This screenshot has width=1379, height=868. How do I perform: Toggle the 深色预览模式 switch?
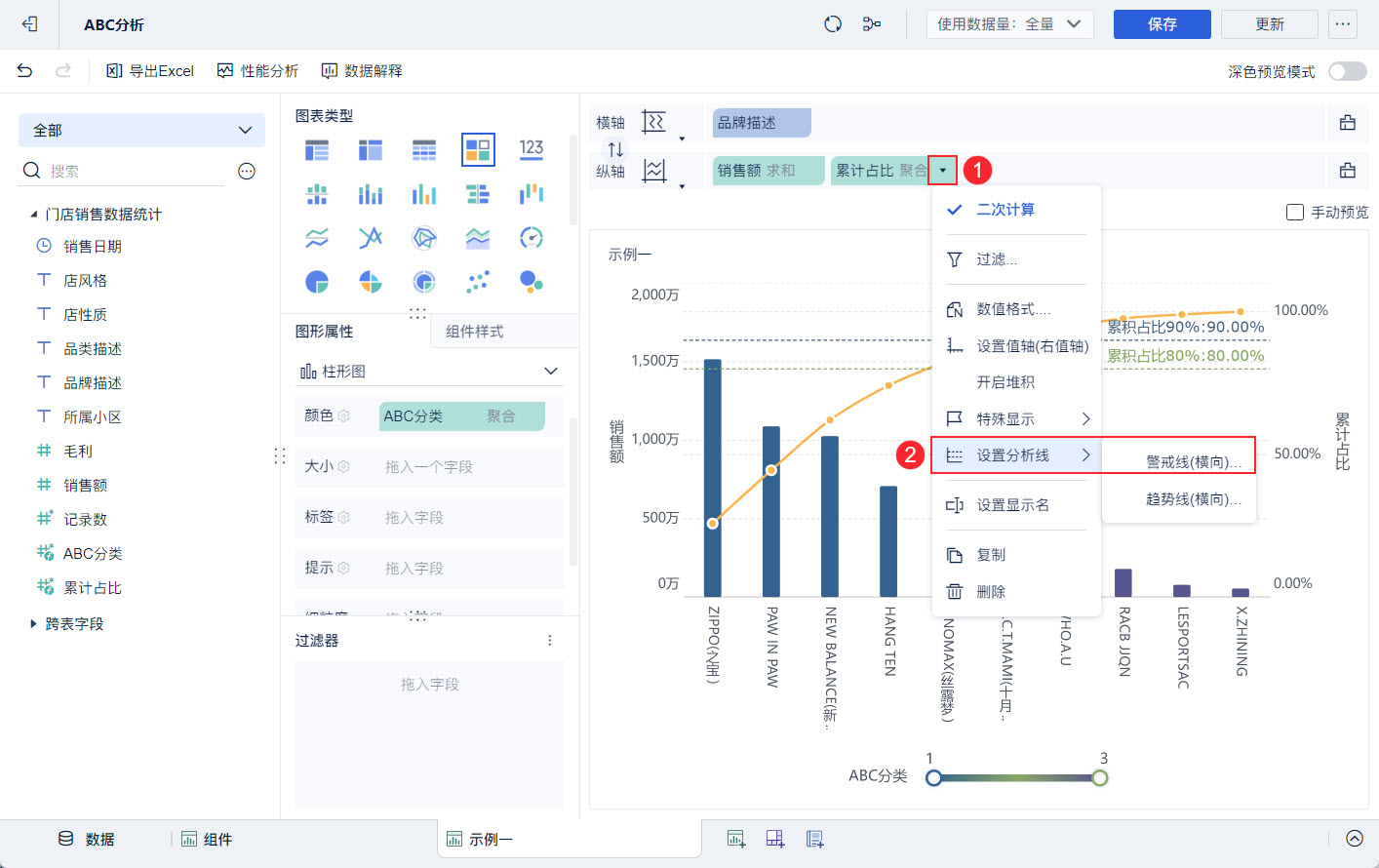tap(1348, 71)
